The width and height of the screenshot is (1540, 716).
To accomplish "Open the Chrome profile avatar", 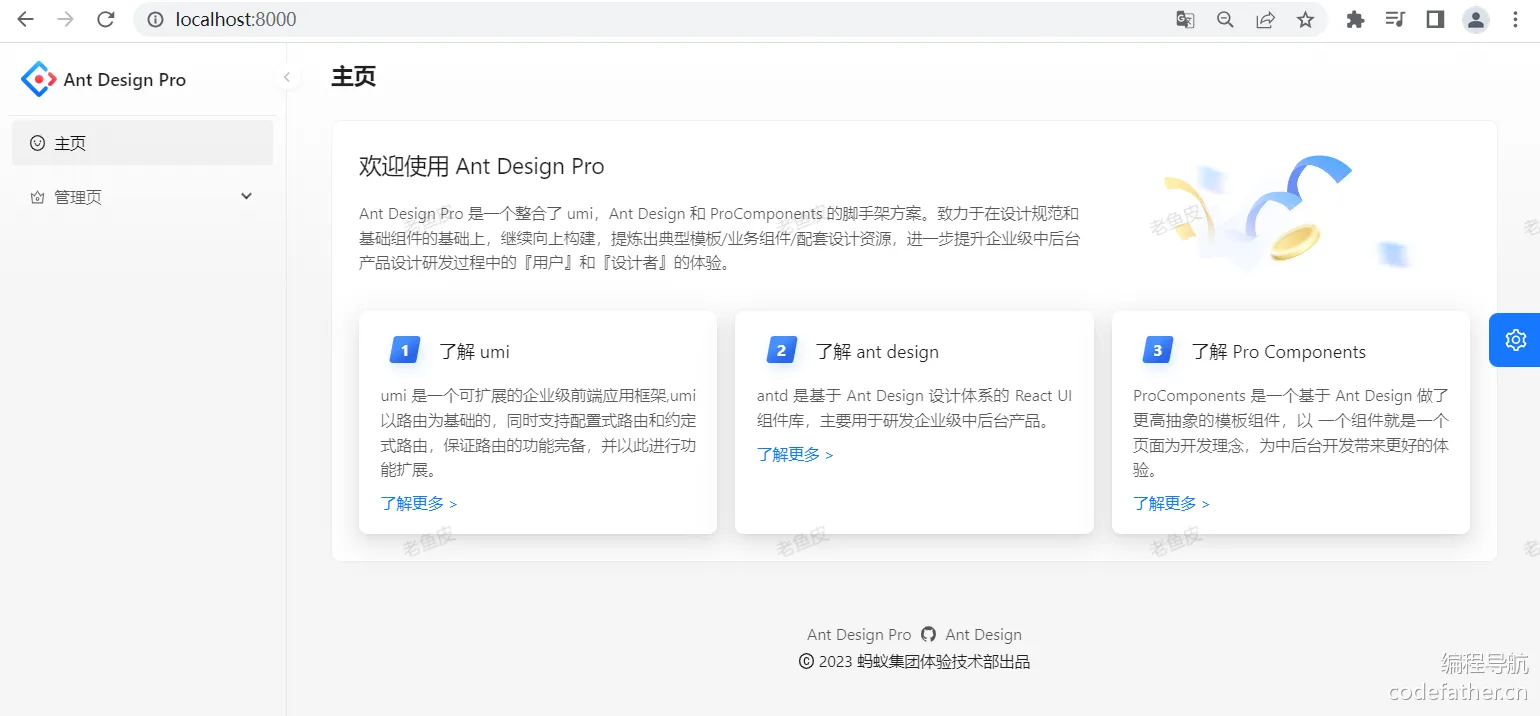I will pos(1476,19).
